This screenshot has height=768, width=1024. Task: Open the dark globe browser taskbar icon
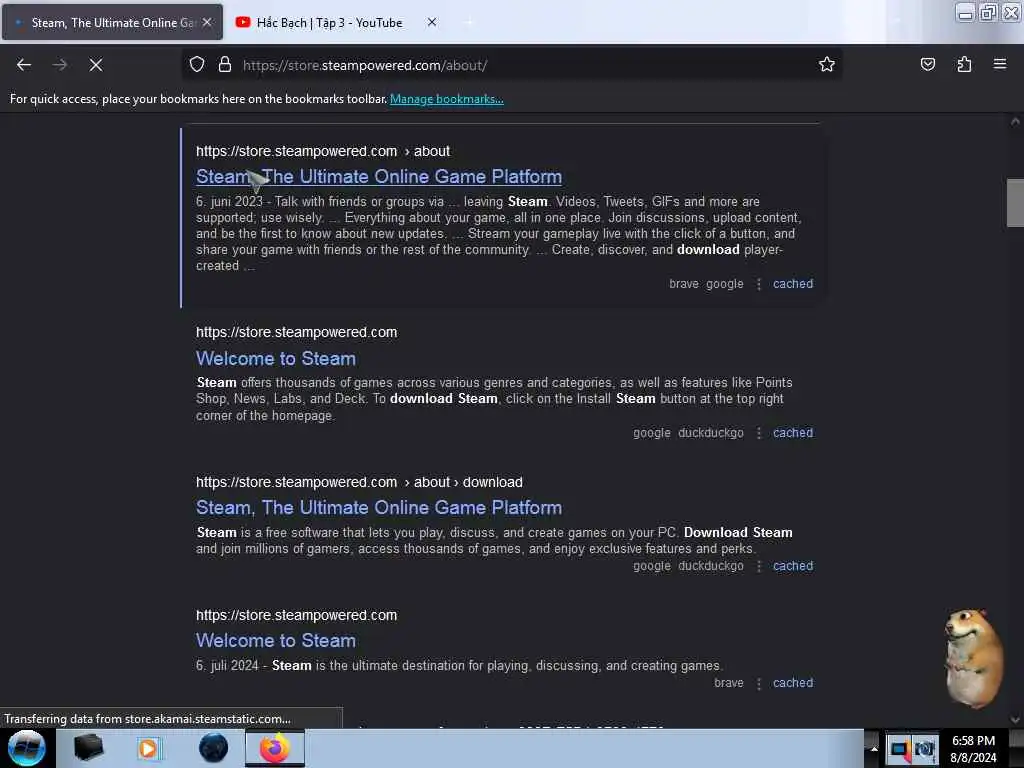213,748
